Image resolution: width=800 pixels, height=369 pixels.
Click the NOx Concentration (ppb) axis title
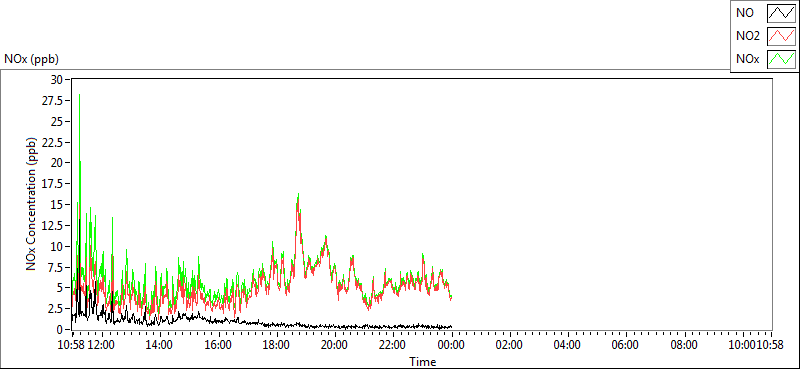pos(32,203)
